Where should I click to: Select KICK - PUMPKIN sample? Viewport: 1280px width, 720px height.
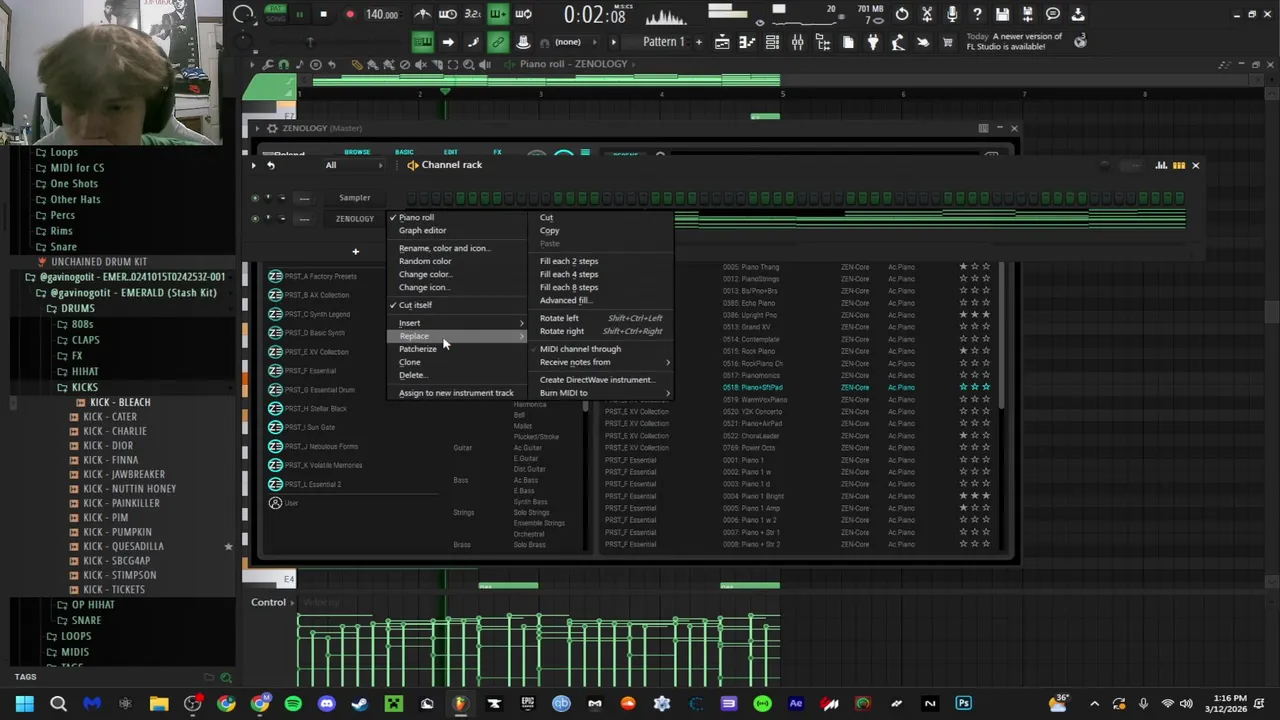pos(118,532)
